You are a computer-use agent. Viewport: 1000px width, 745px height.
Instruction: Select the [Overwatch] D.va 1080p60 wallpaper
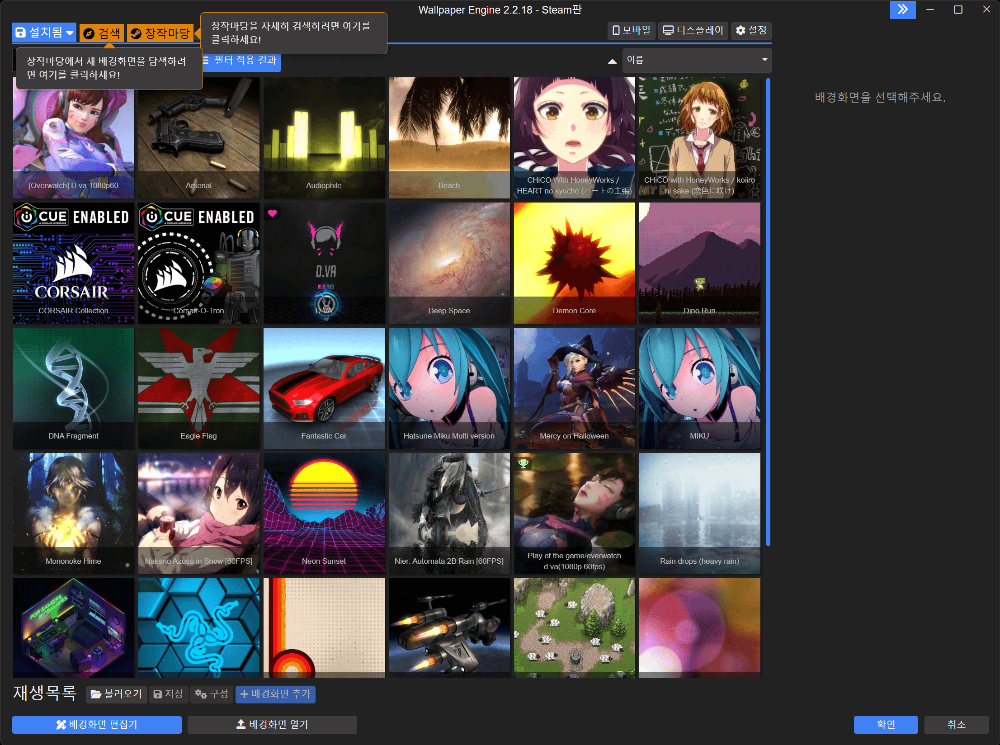point(73,138)
